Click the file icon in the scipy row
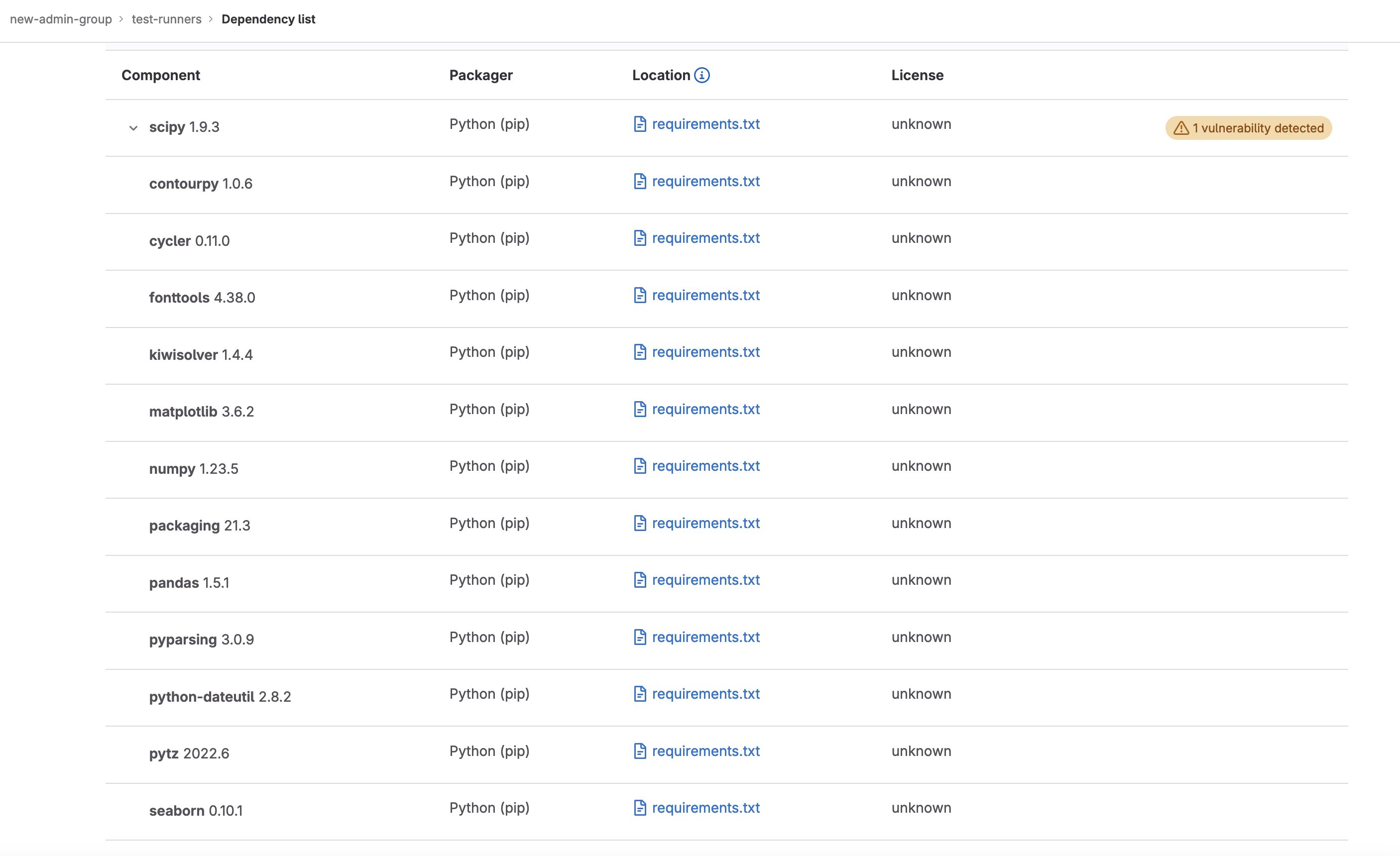The image size is (1400, 856). [640, 124]
